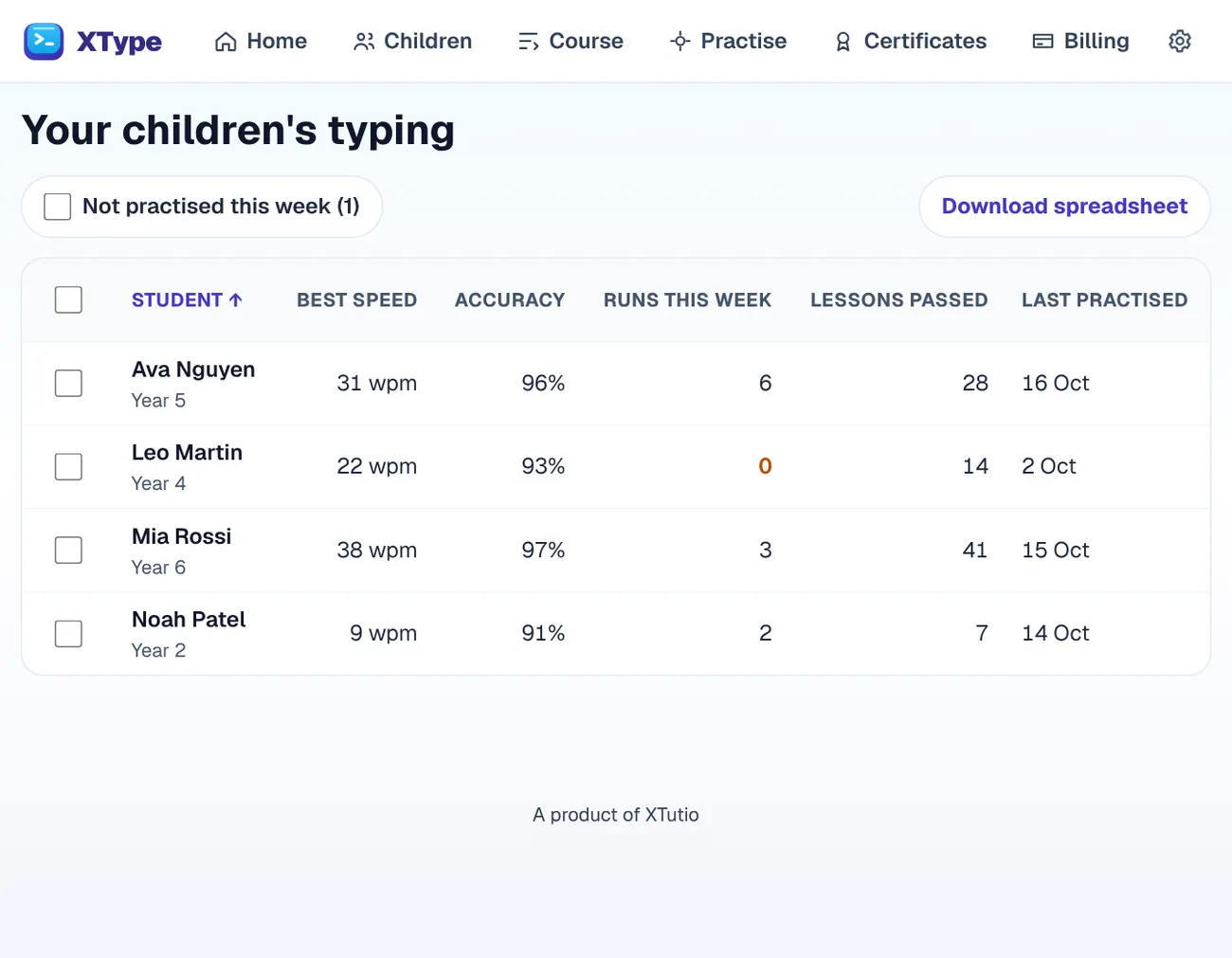Viewport: 1232px width, 958px height.
Task: Click the 38 wpm best speed value
Action: [376, 551]
